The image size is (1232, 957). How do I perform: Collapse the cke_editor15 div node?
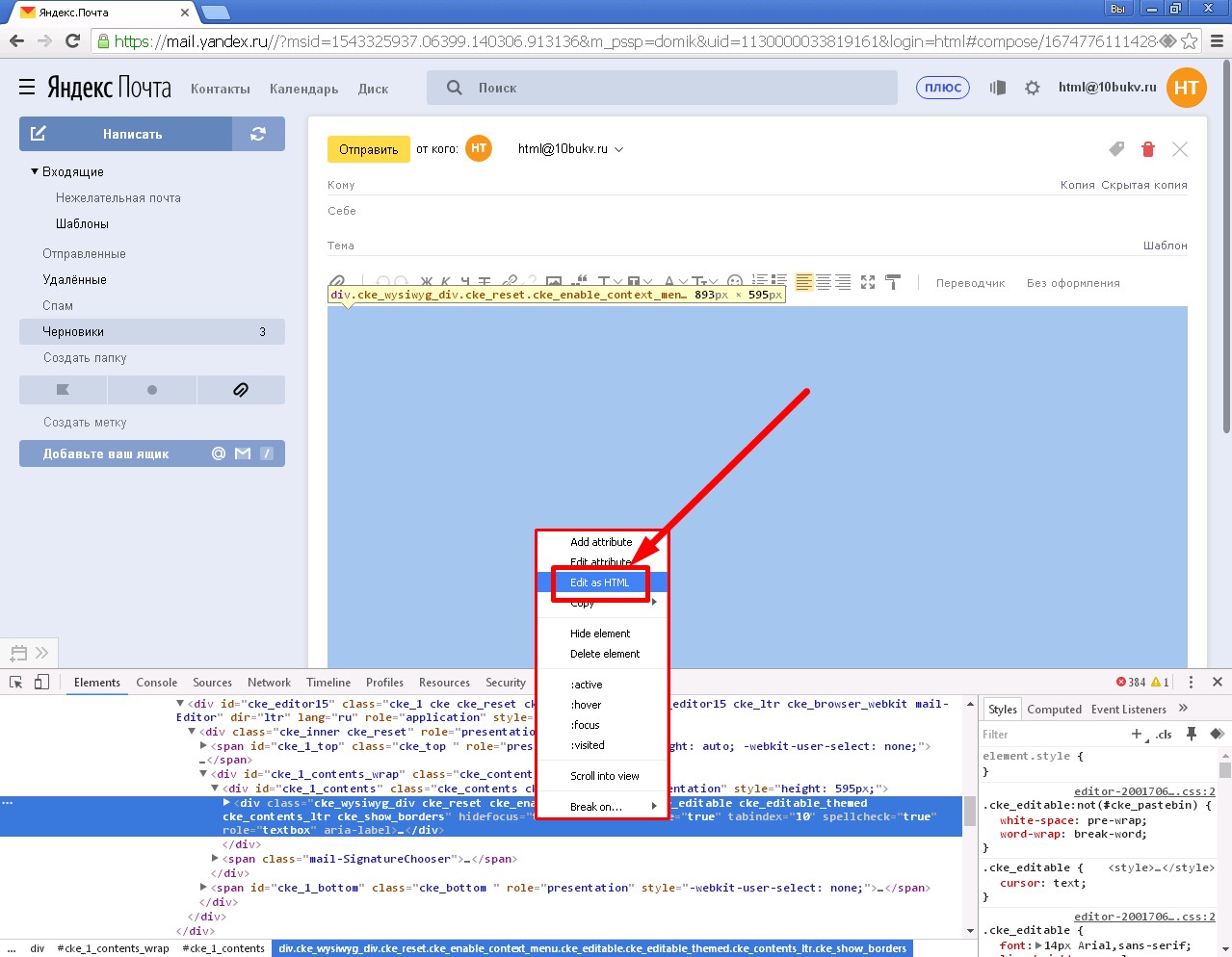[180, 704]
